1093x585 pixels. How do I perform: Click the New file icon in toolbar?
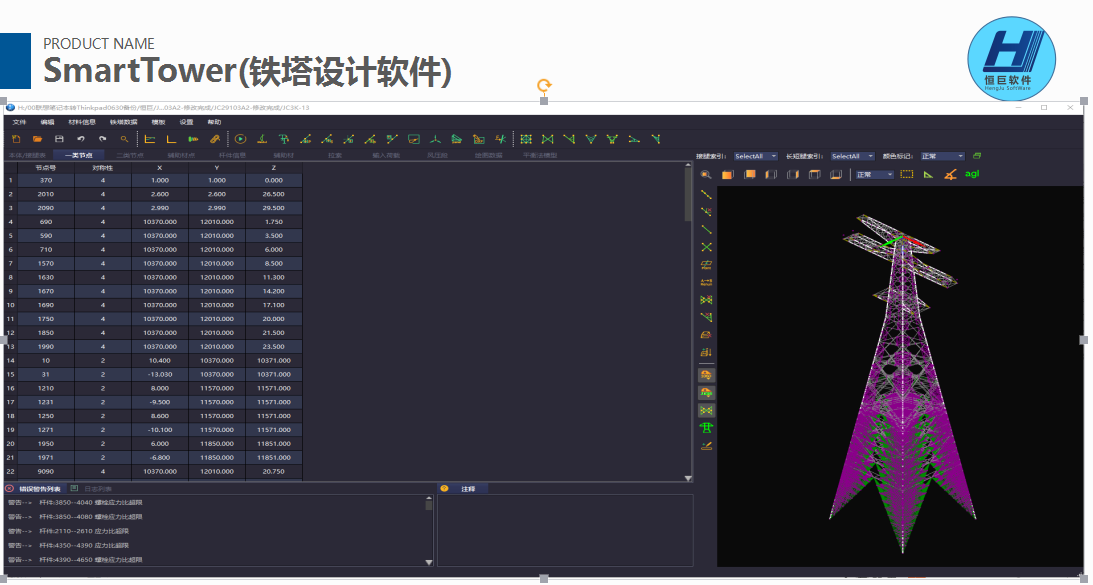(x=16, y=139)
